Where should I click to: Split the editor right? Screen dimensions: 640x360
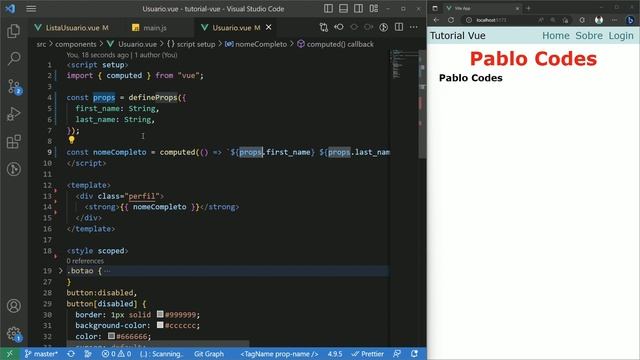pos(399,27)
